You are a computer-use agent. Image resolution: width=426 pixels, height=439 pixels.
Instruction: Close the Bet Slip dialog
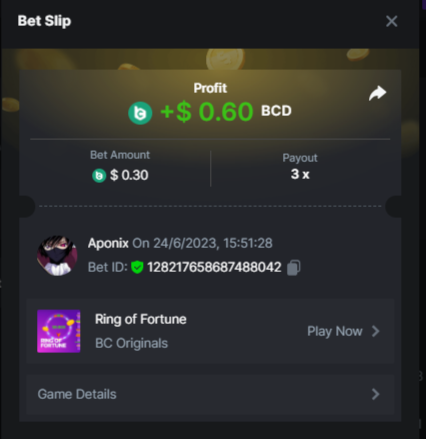click(391, 21)
